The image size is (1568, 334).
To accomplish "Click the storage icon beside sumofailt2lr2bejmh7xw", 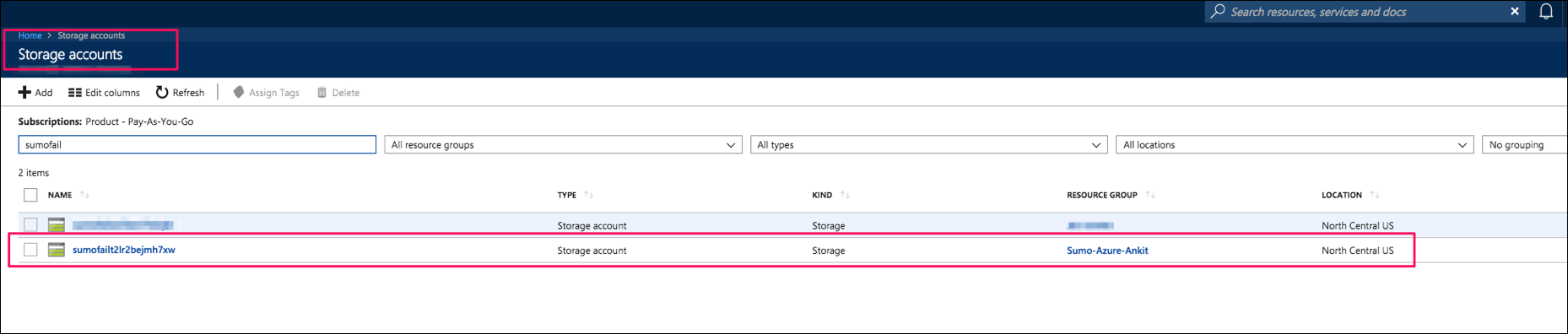I will coord(57,250).
